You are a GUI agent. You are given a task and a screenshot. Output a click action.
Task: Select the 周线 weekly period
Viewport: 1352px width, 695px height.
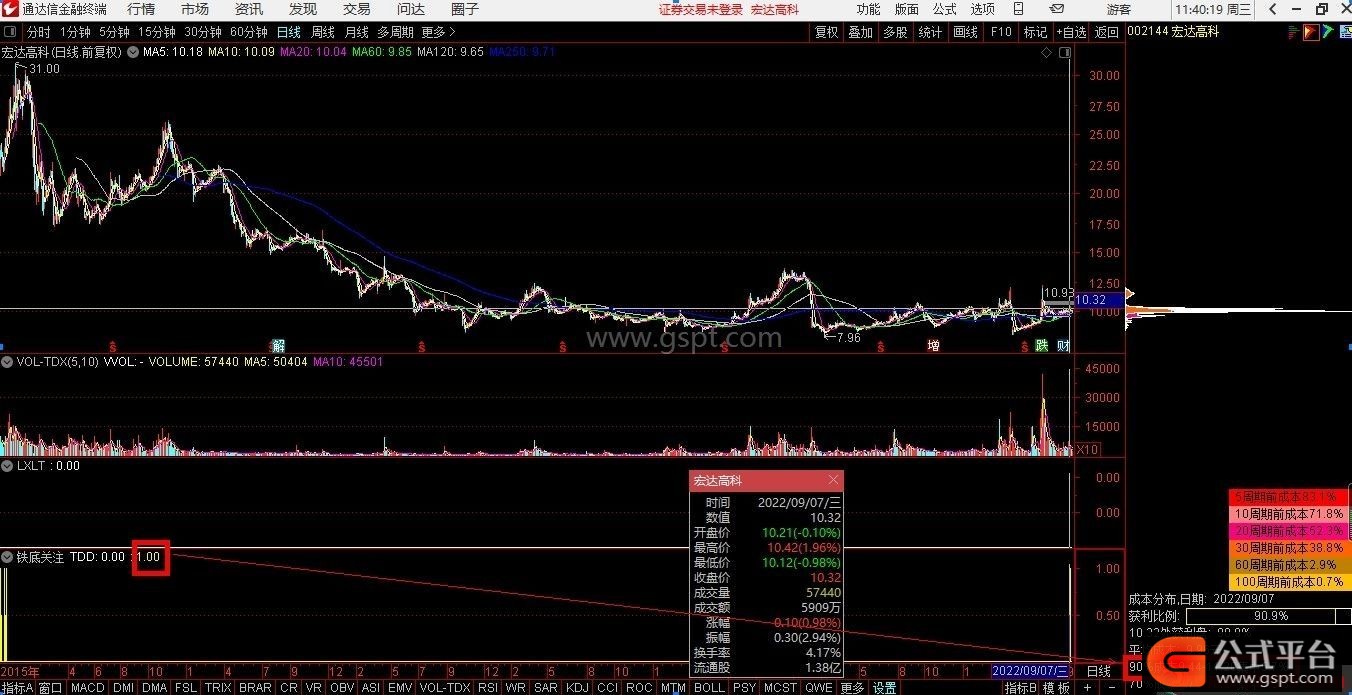[x=323, y=32]
